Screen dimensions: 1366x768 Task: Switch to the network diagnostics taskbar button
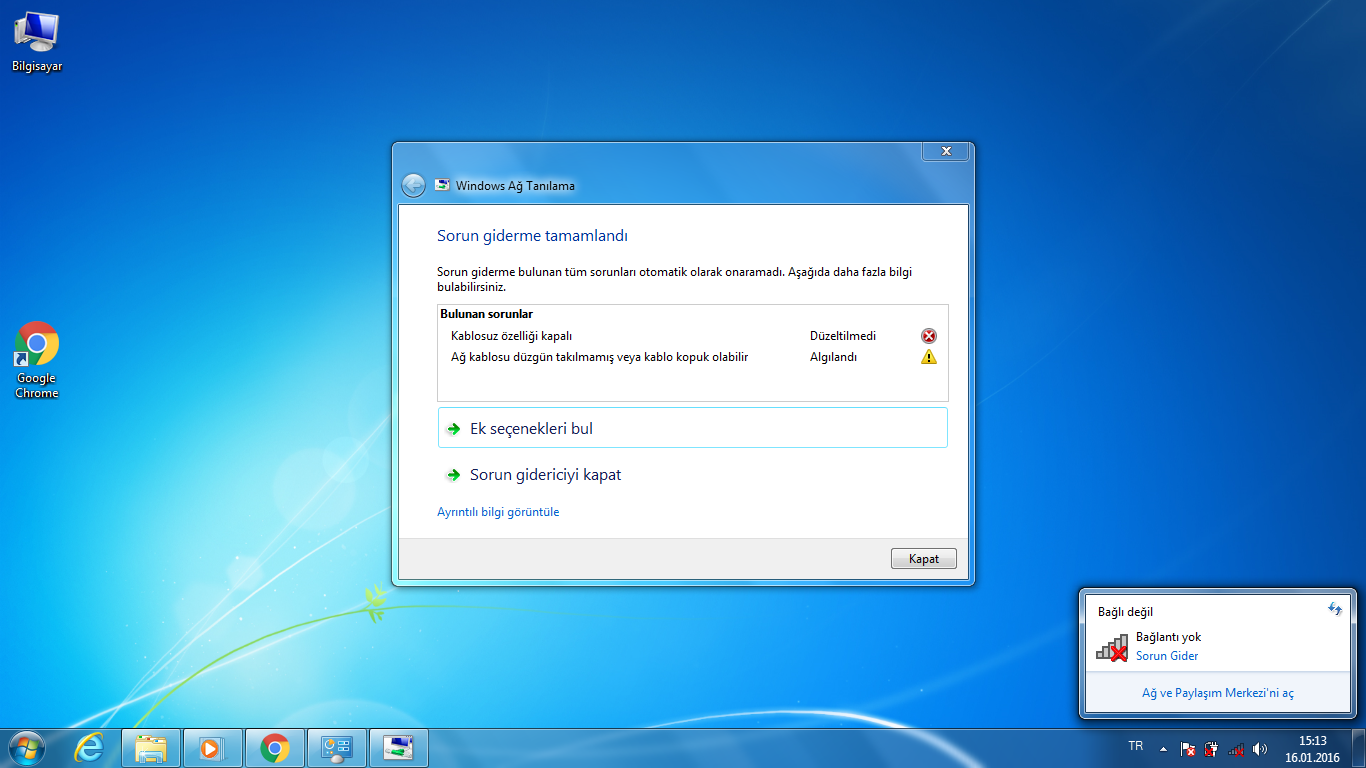(x=399, y=748)
